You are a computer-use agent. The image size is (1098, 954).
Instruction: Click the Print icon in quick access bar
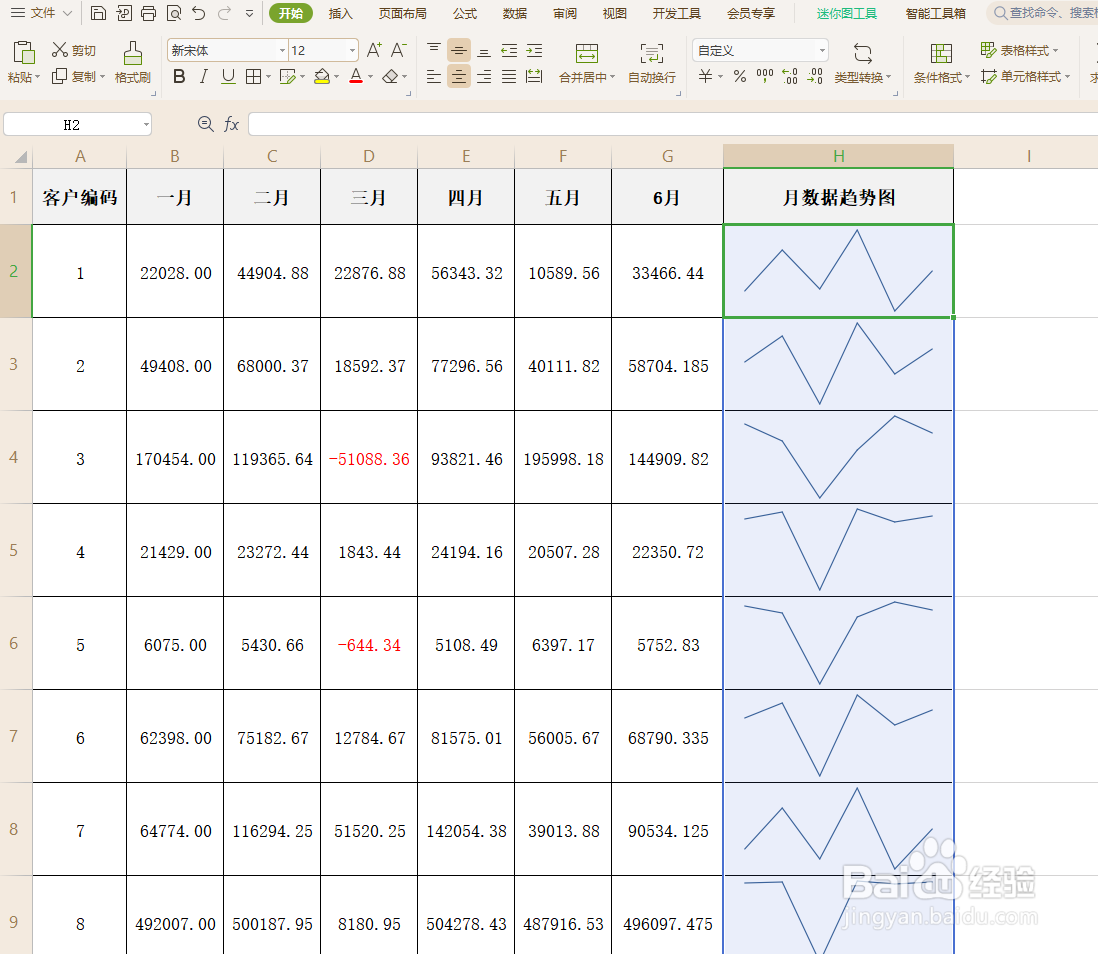coord(148,13)
